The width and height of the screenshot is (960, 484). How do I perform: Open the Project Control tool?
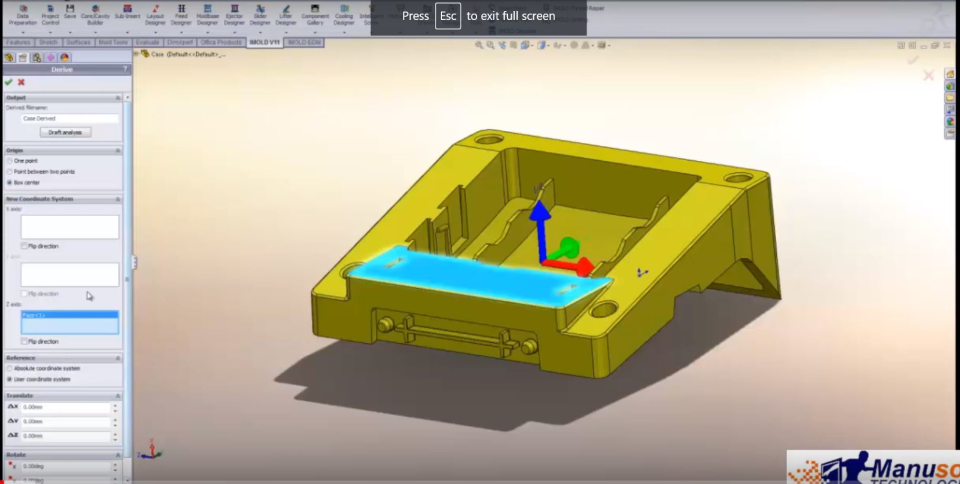[50, 15]
